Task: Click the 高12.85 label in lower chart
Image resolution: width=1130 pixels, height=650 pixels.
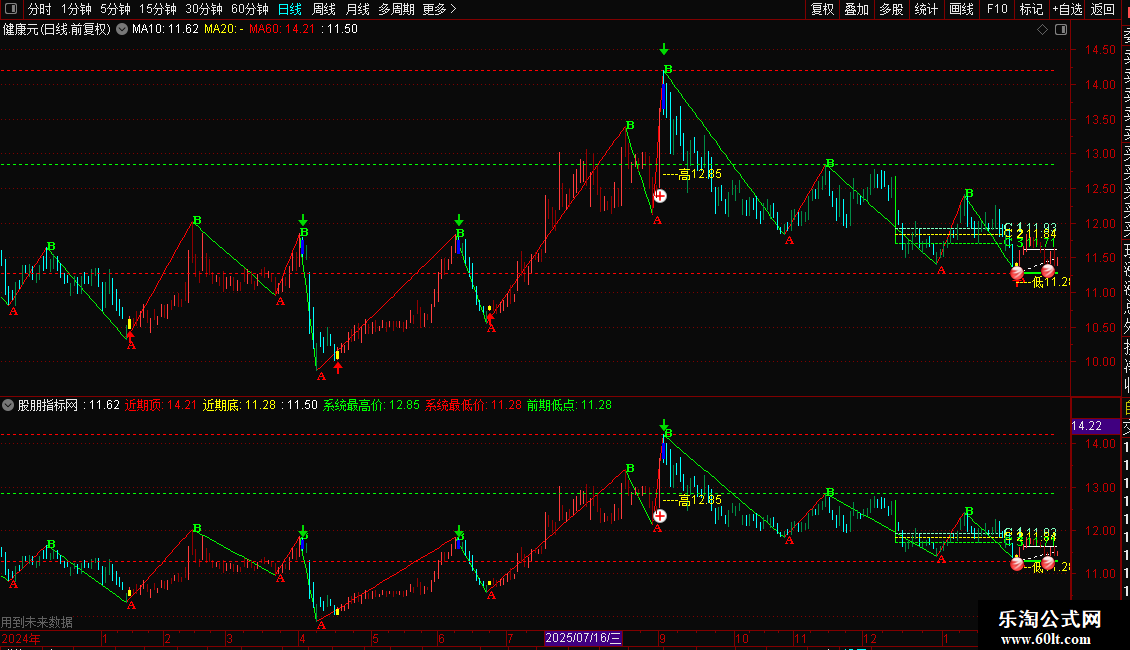Action: (x=700, y=500)
